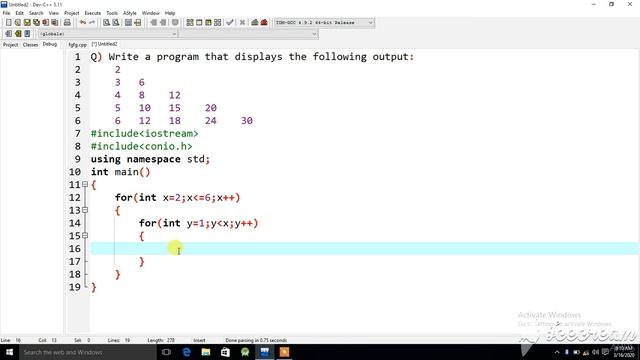Open the Search menu
This screenshot has width=640, height=360.
click(x=36, y=13)
